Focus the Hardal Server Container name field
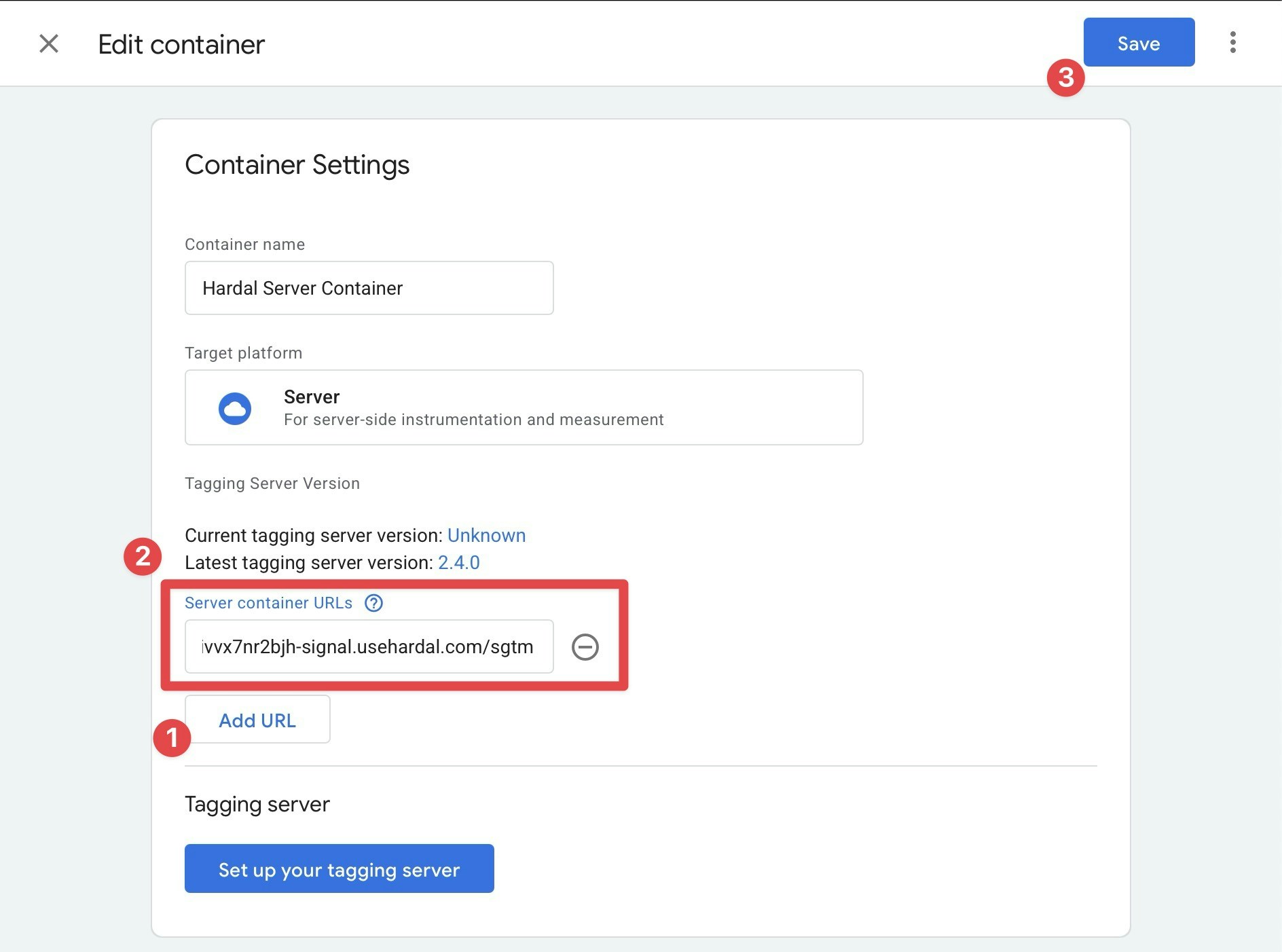This screenshot has width=1282, height=952. click(369, 288)
